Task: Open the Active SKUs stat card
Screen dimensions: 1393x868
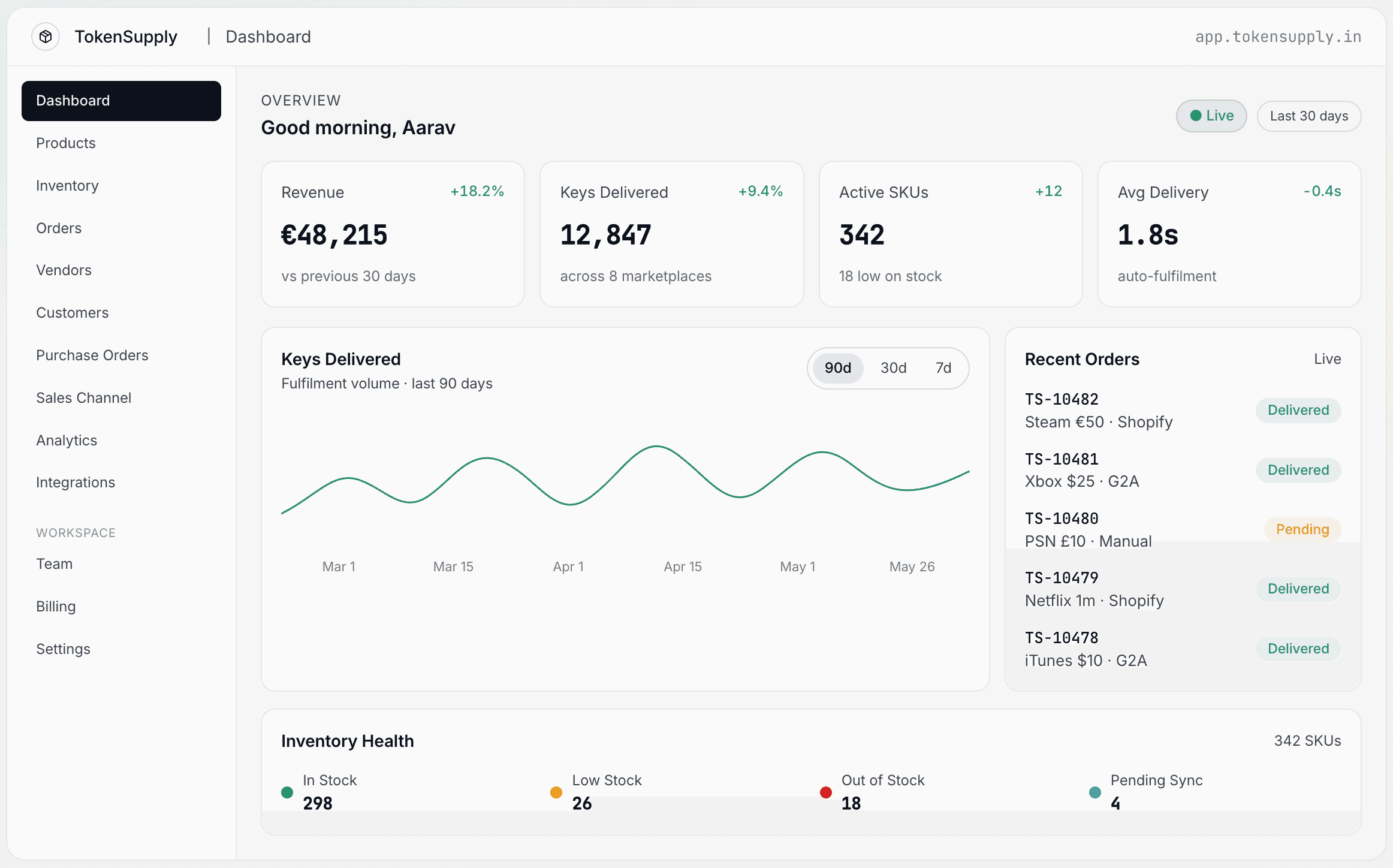Action: coord(951,234)
